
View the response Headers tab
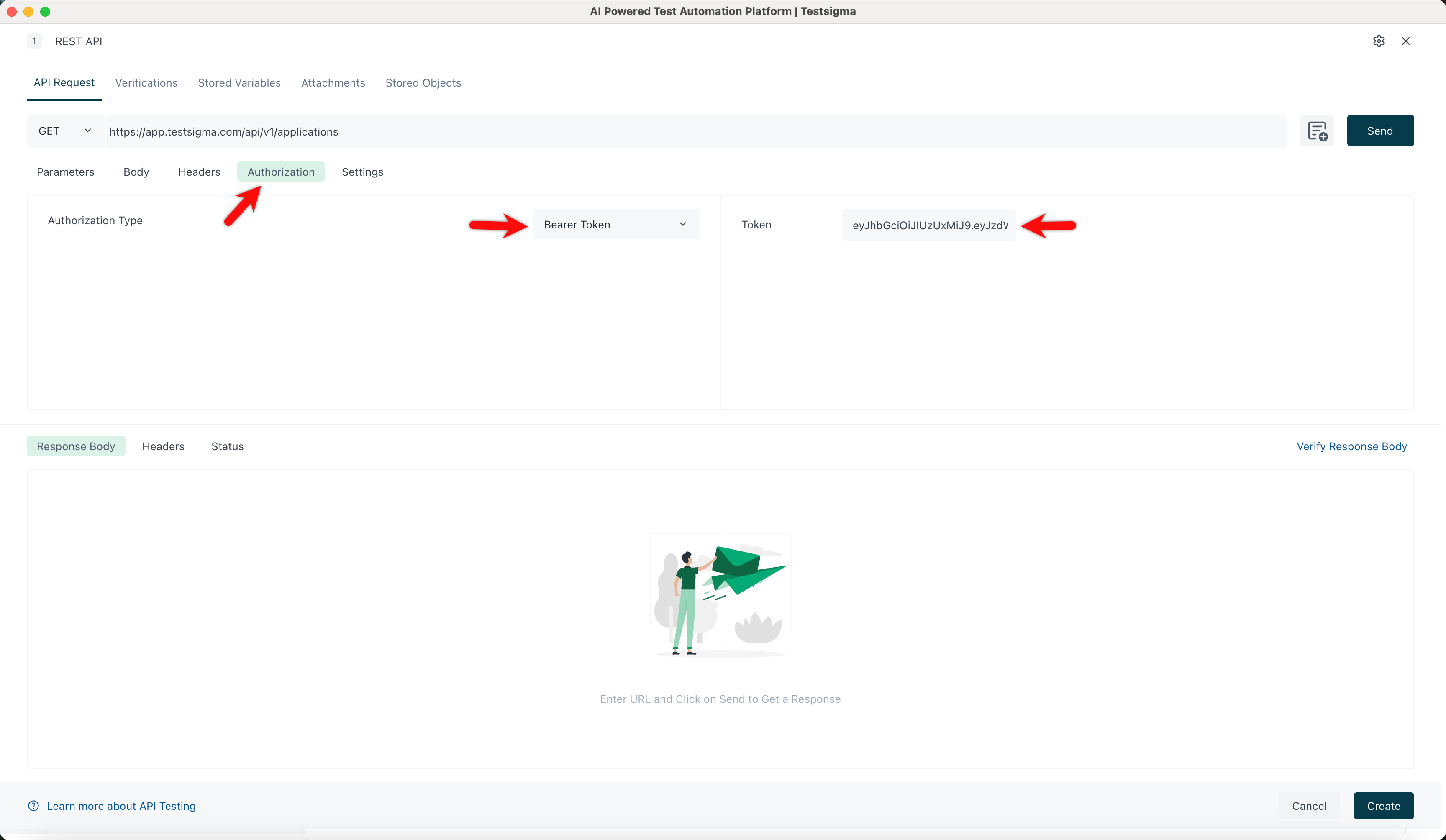[164, 446]
